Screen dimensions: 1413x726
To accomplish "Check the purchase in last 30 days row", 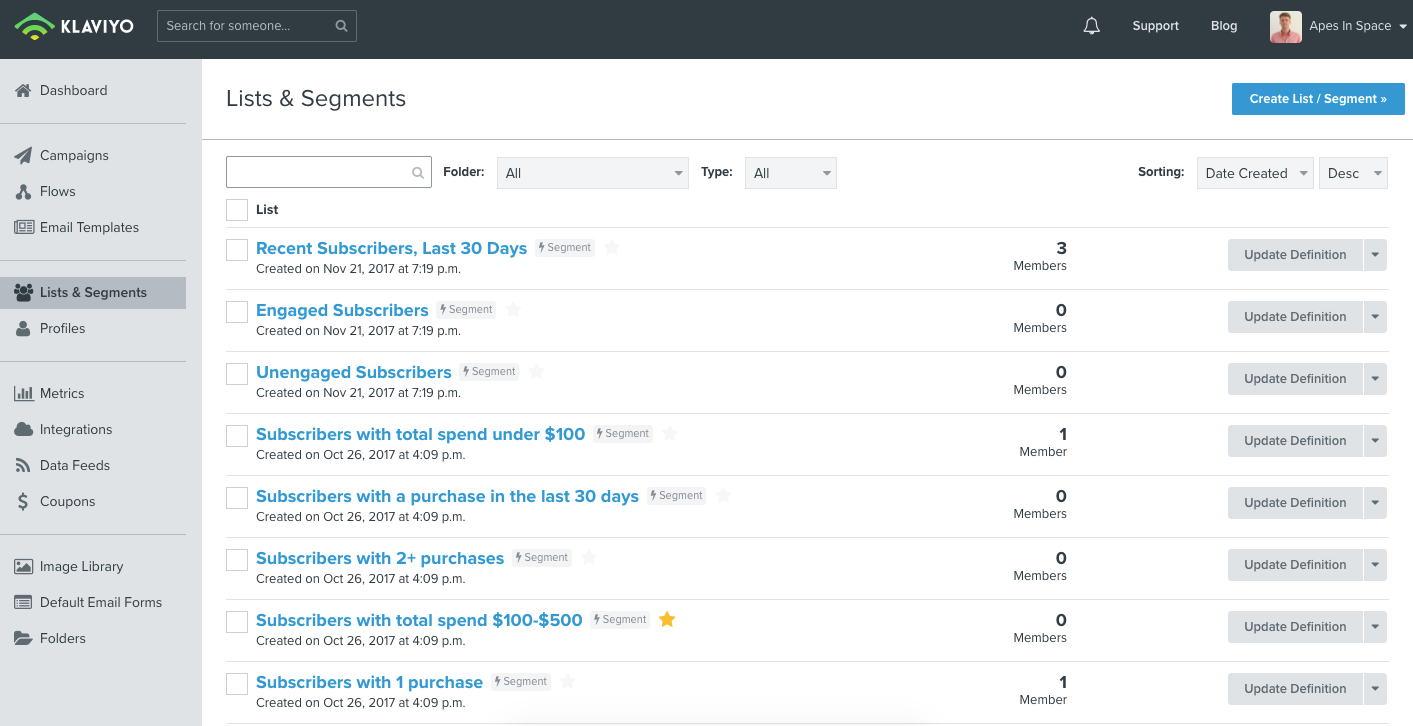I will pos(237,498).
